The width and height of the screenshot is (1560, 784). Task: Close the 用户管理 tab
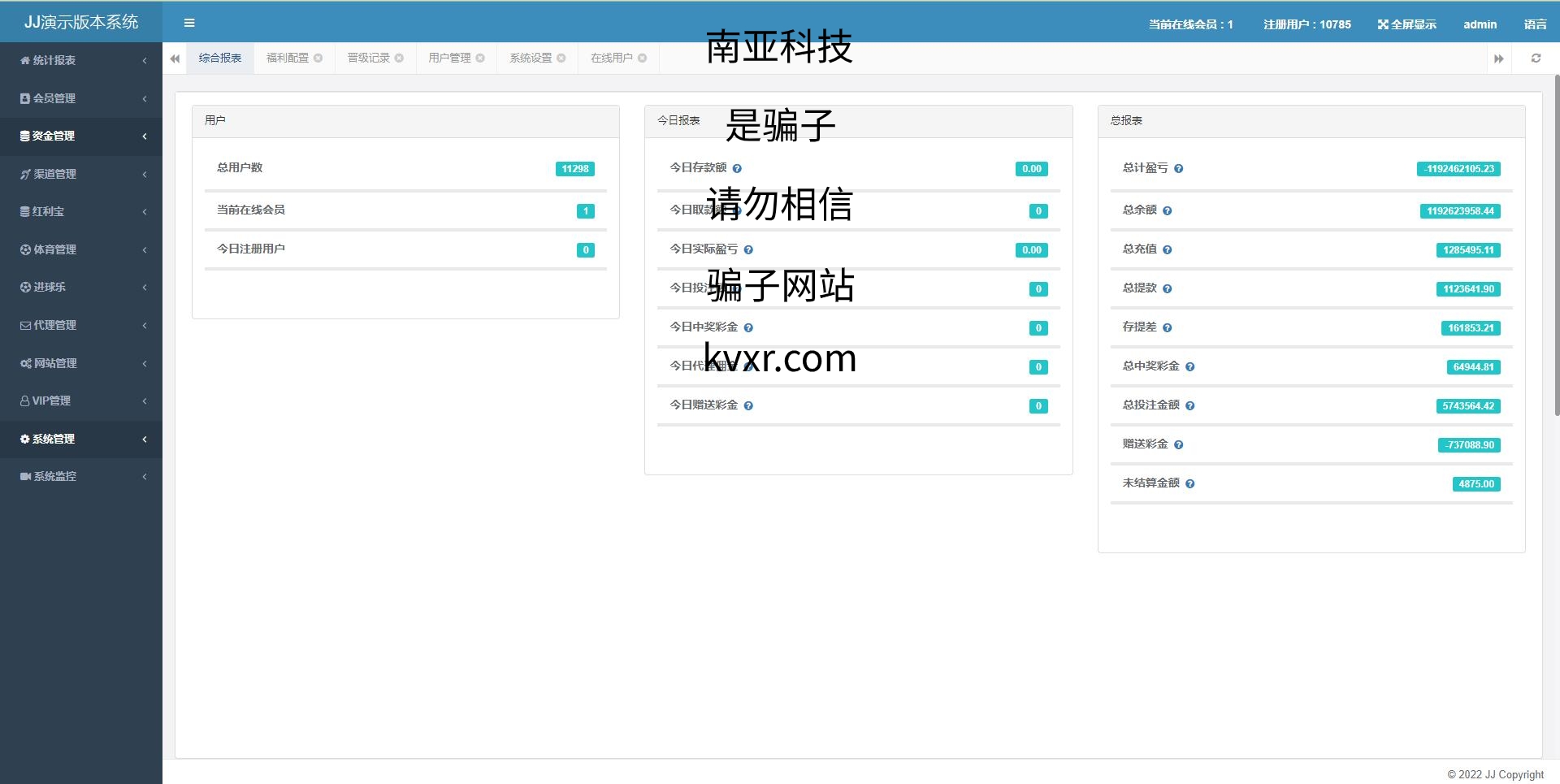[x=480, y=58]
